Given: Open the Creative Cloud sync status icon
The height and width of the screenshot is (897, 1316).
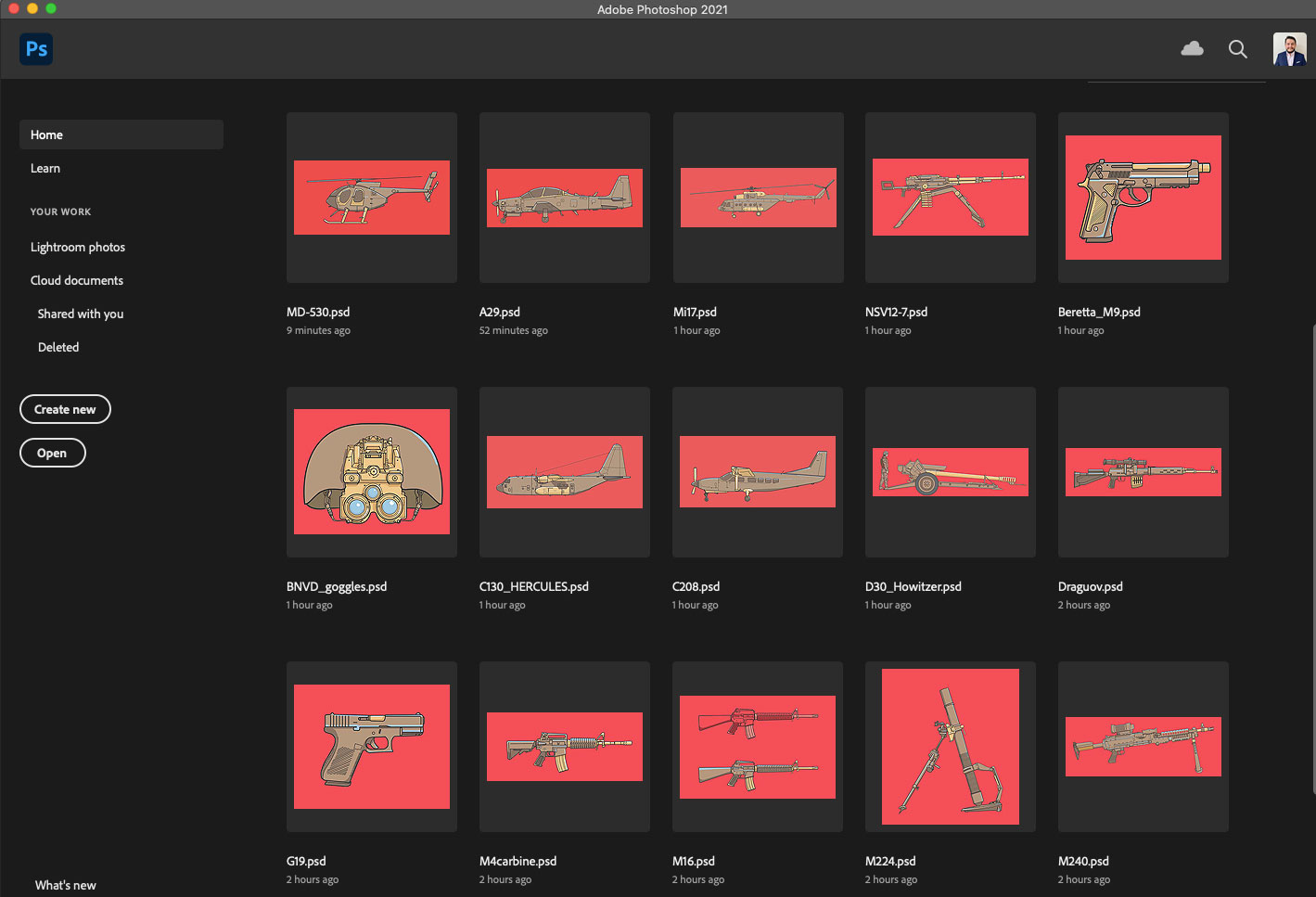Looking at the screenshot, I should (x=1192, y=49).
